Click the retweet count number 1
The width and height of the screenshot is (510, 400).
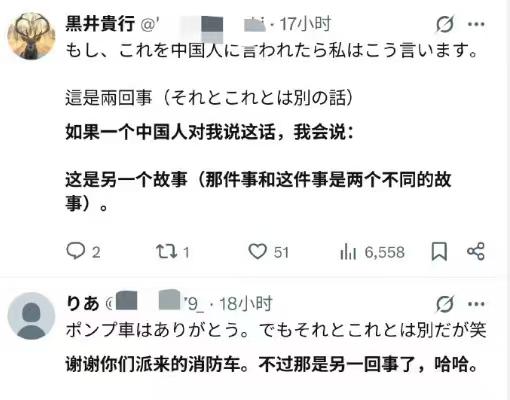pos(186,252)
